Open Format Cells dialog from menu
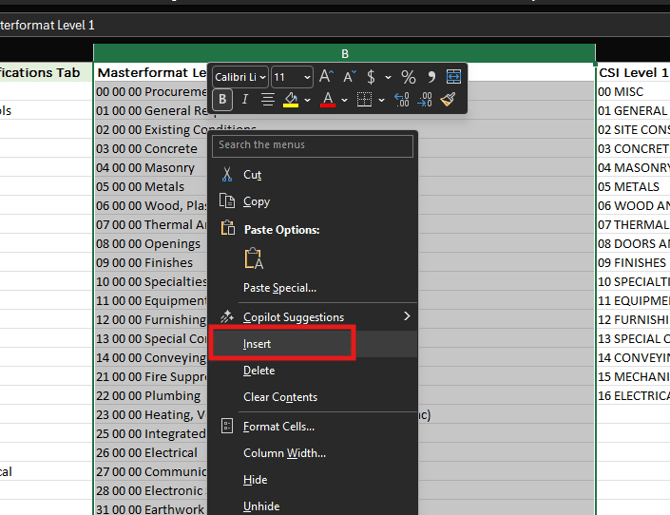 coord(278,427)
